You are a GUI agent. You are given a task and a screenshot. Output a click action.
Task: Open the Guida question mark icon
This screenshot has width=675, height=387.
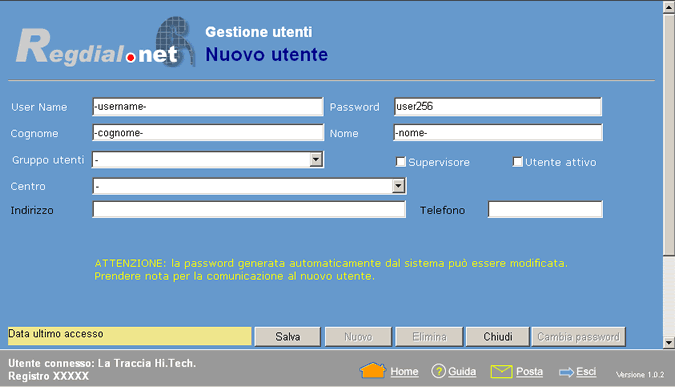438,371
